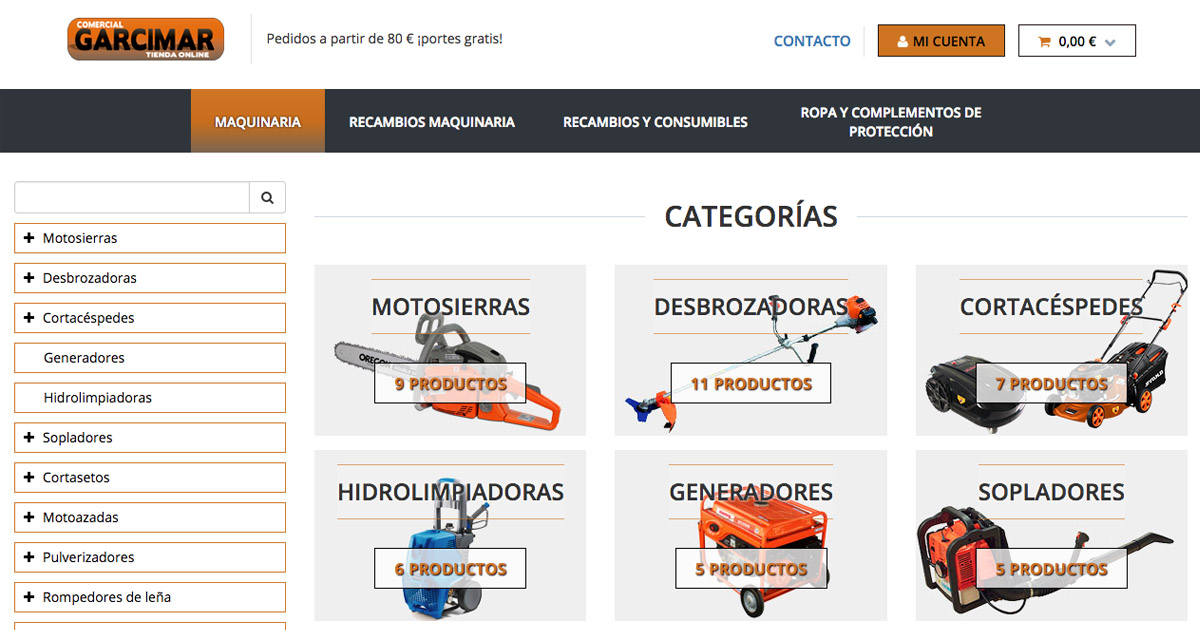The height and width of the screenshot is (630, 1200).
Task: Expand the Motoazadas category
Action: click(28, 517)
